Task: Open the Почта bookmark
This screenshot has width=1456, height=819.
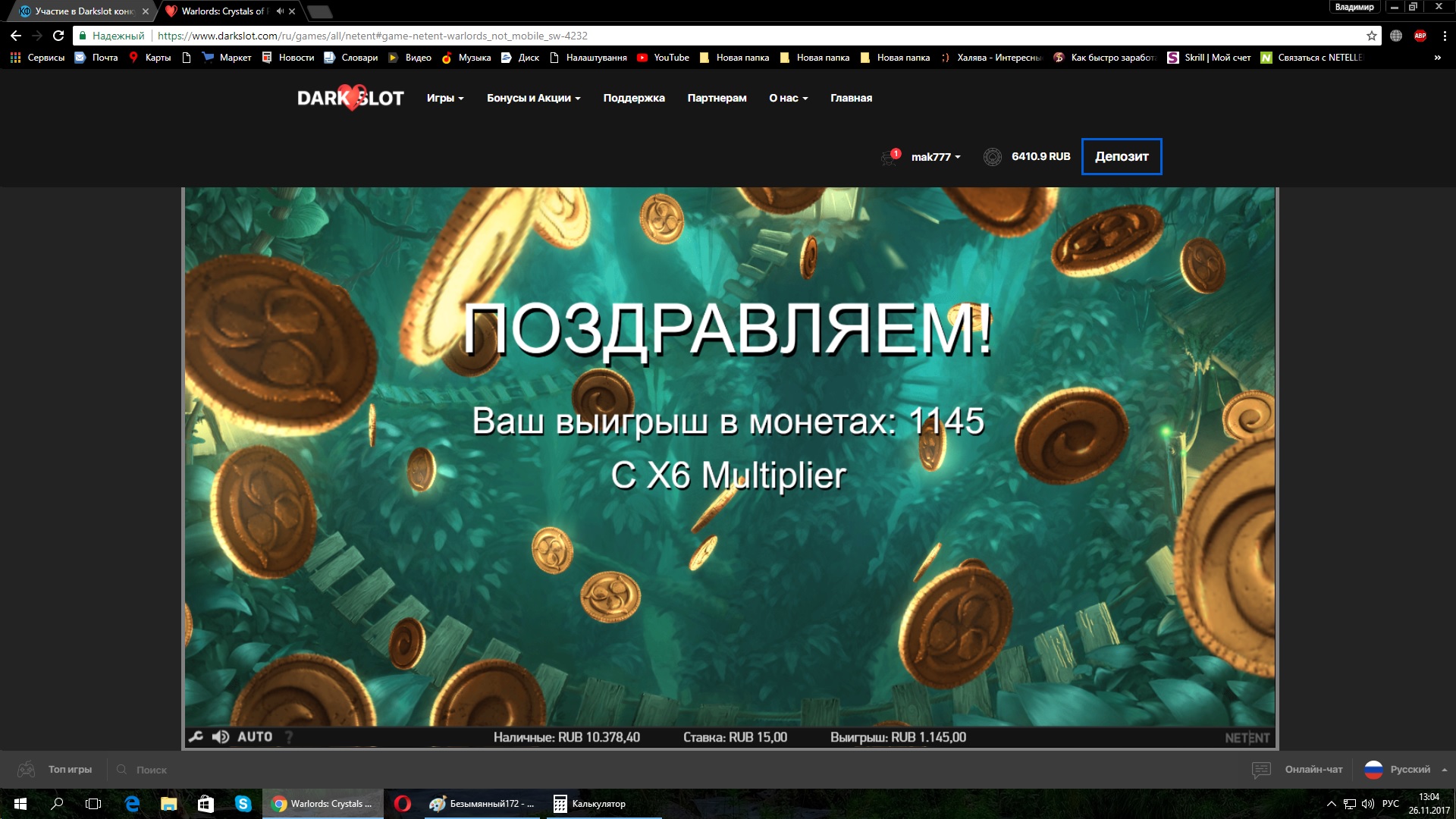Action: pyautogui.click(x=96, y=58)
